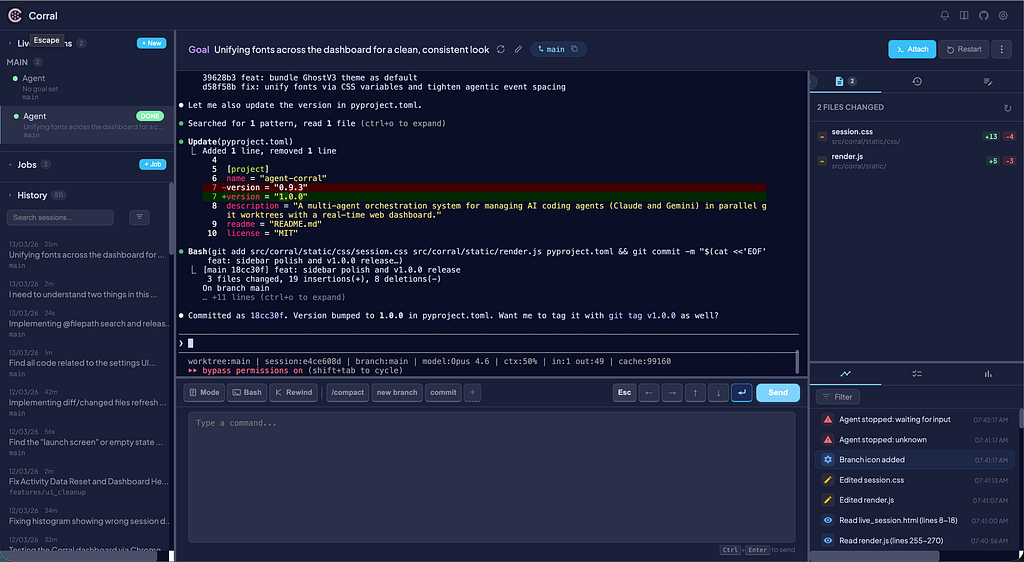Open render.js in changed files
1024x562 pixels.
[916, 161]
